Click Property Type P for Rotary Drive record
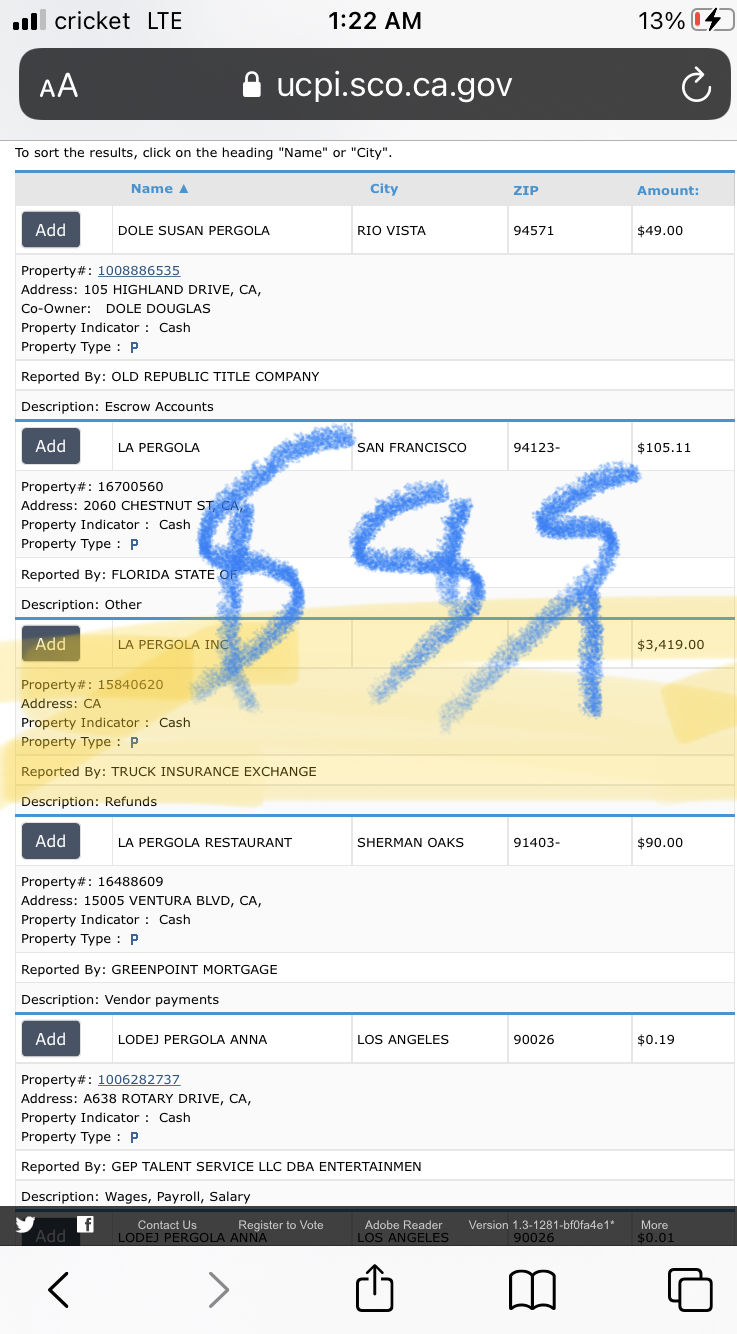 (134, 1137)
